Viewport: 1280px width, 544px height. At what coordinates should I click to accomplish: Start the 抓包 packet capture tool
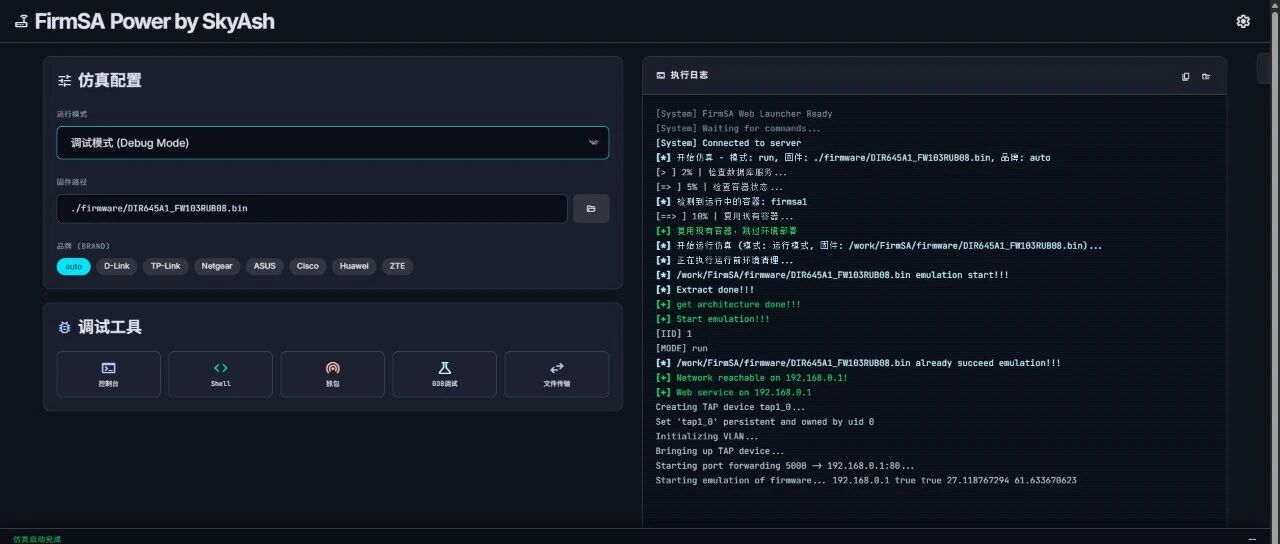333,374
